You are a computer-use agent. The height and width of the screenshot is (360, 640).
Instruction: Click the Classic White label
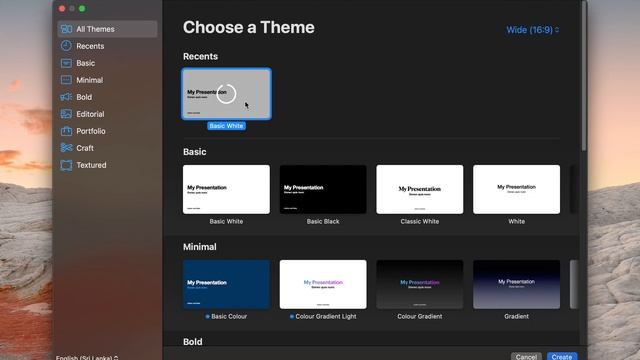pyautogui.click(x=420, y=221)
